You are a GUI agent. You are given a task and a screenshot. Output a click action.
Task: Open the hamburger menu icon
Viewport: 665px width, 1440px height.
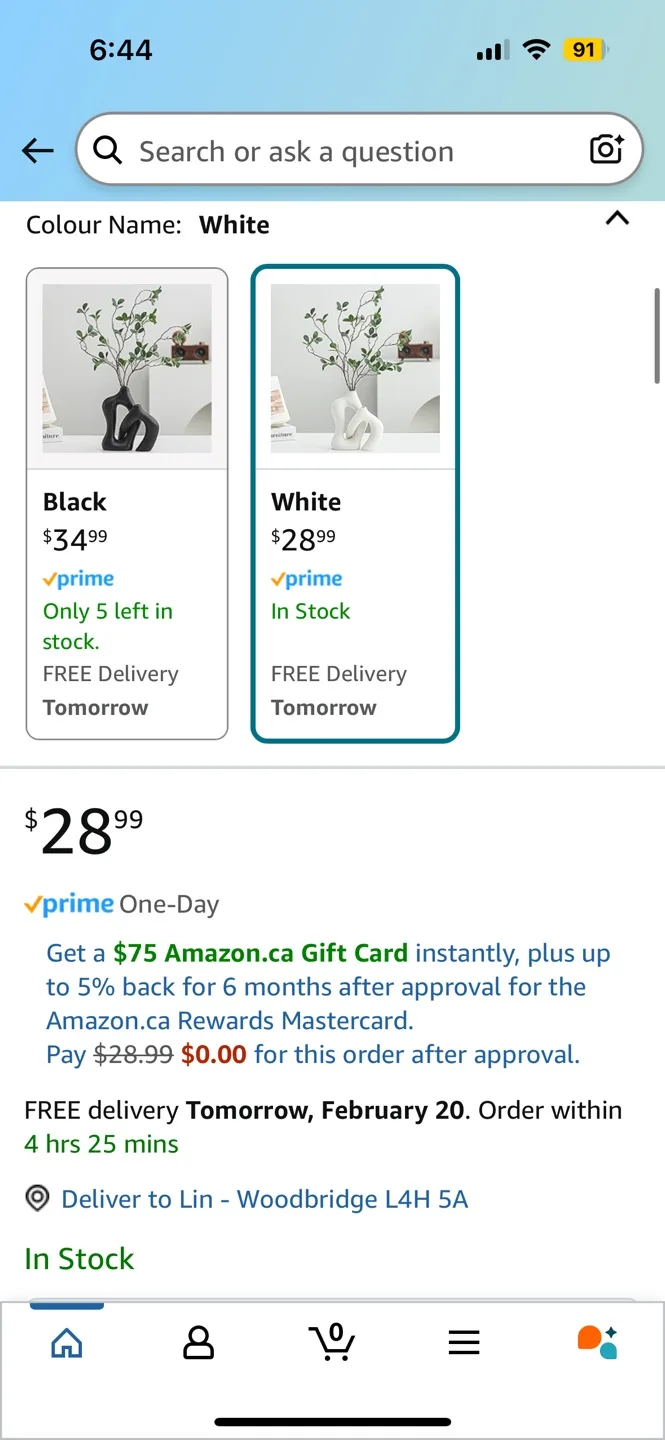(464, 1343)
